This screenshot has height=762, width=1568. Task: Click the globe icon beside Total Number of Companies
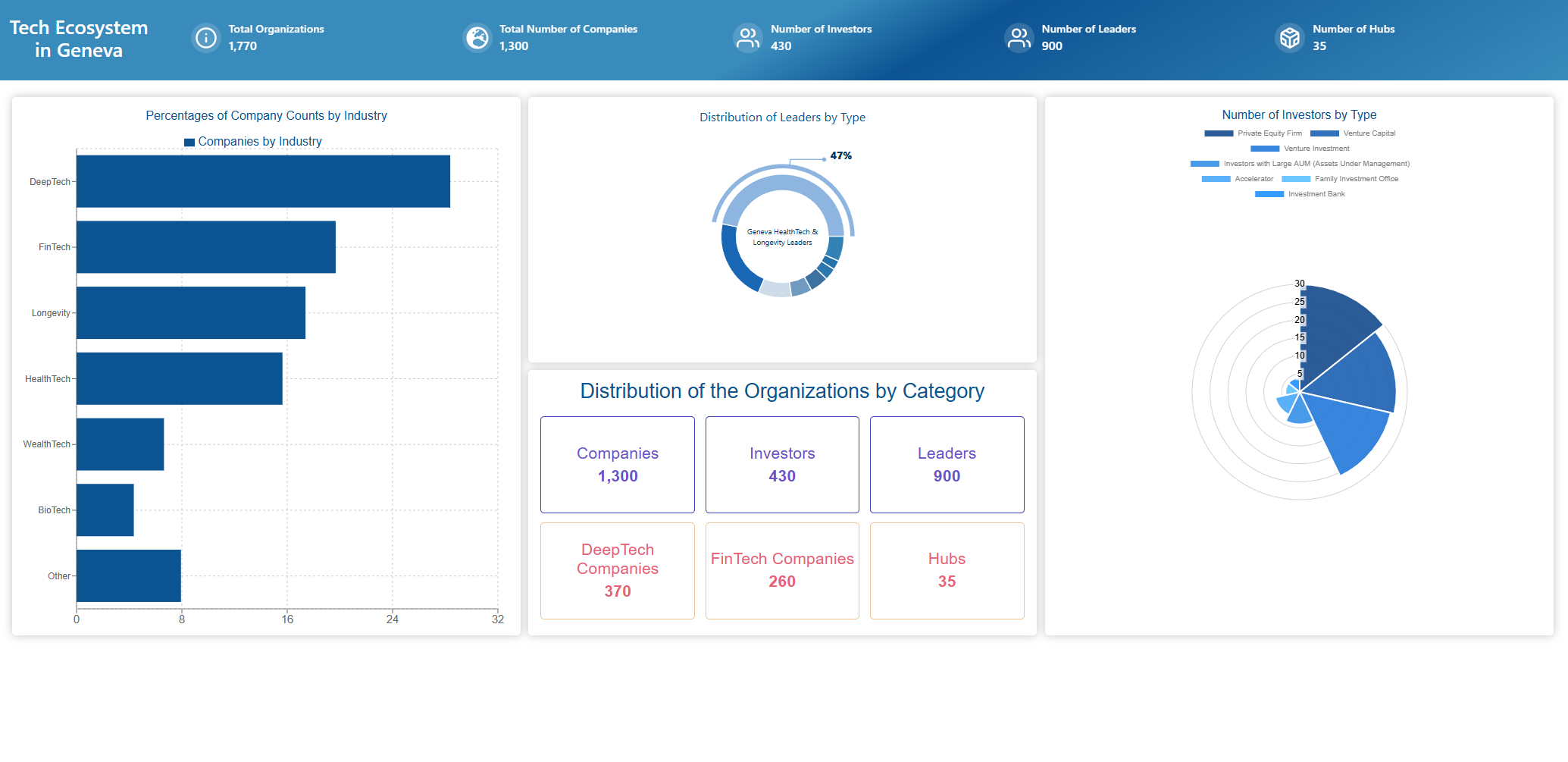477,38
